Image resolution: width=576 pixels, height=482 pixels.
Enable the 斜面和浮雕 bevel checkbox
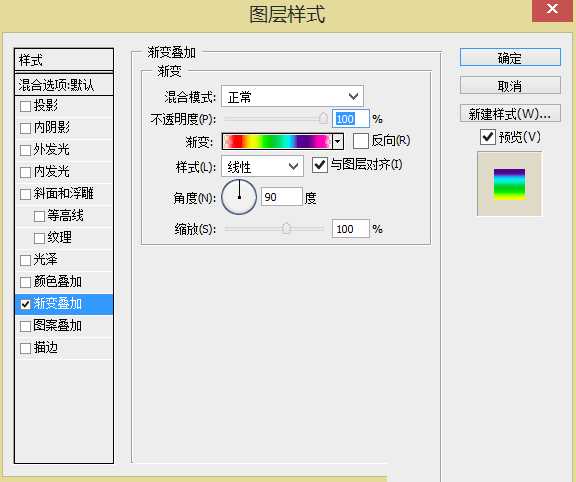25,194
